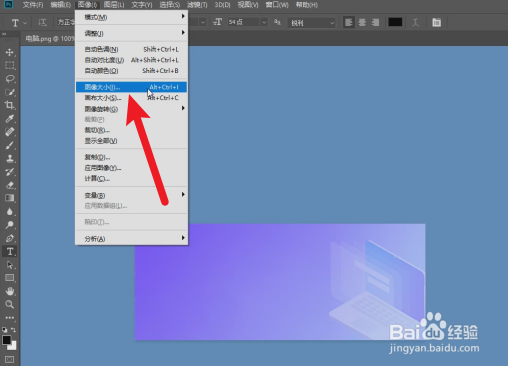Choose 显示全部(V) menu item
Screen dimensions: 508x366
click(131, 141)
